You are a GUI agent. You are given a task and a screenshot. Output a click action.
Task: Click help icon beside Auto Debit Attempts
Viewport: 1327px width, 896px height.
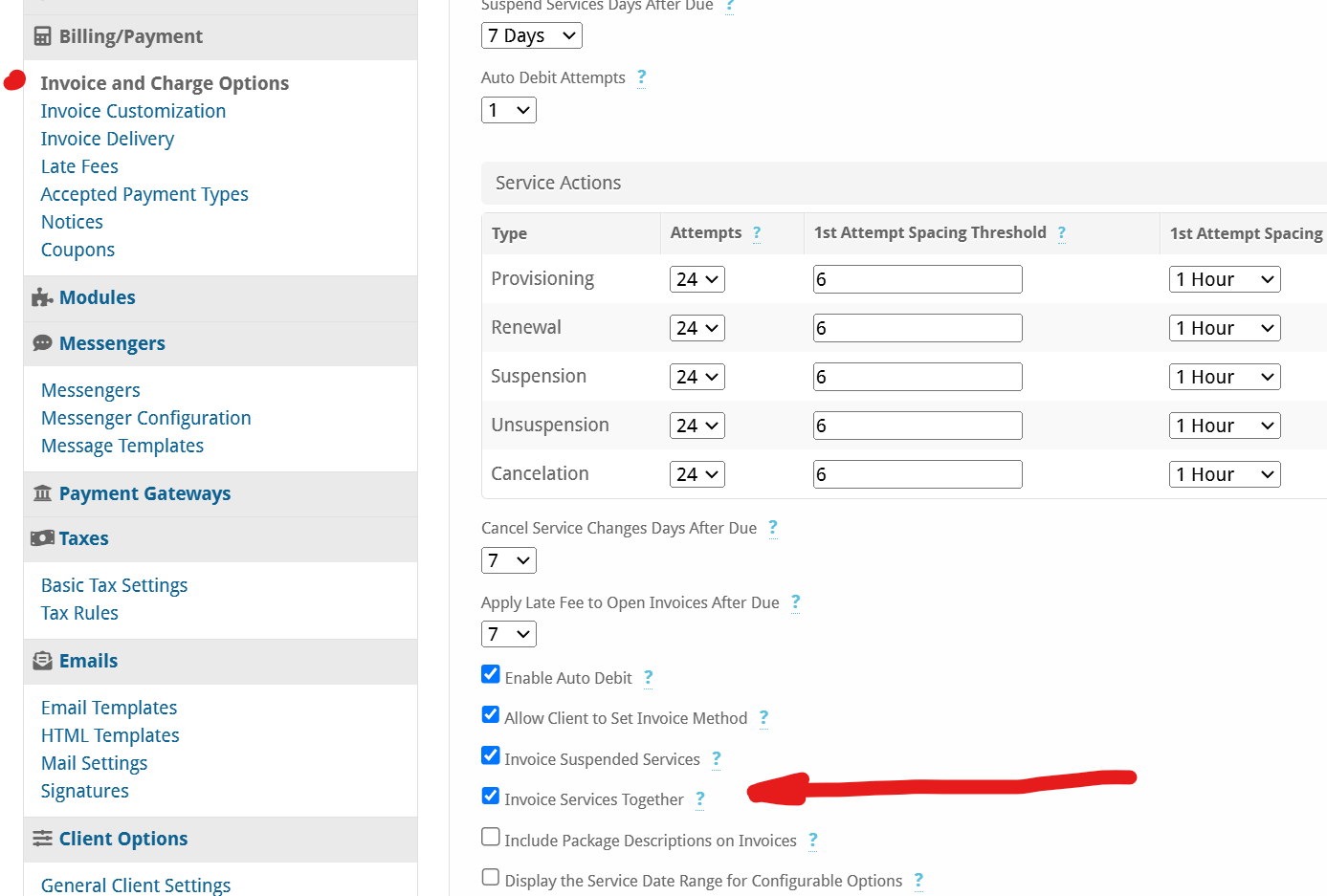641,77
